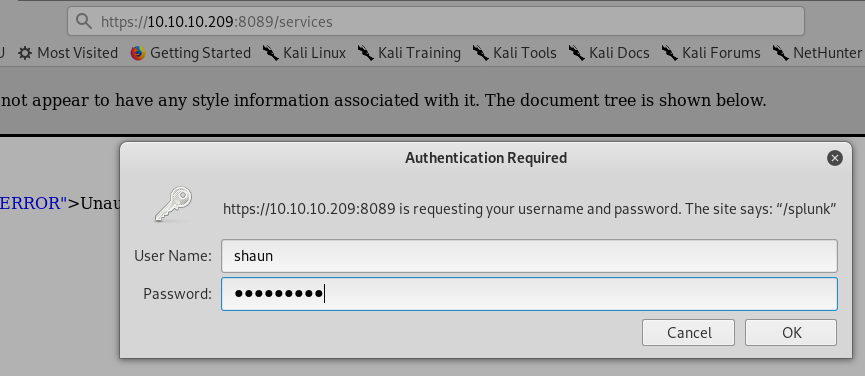Click the 'User Name:' label

click(x=173, y=256)
